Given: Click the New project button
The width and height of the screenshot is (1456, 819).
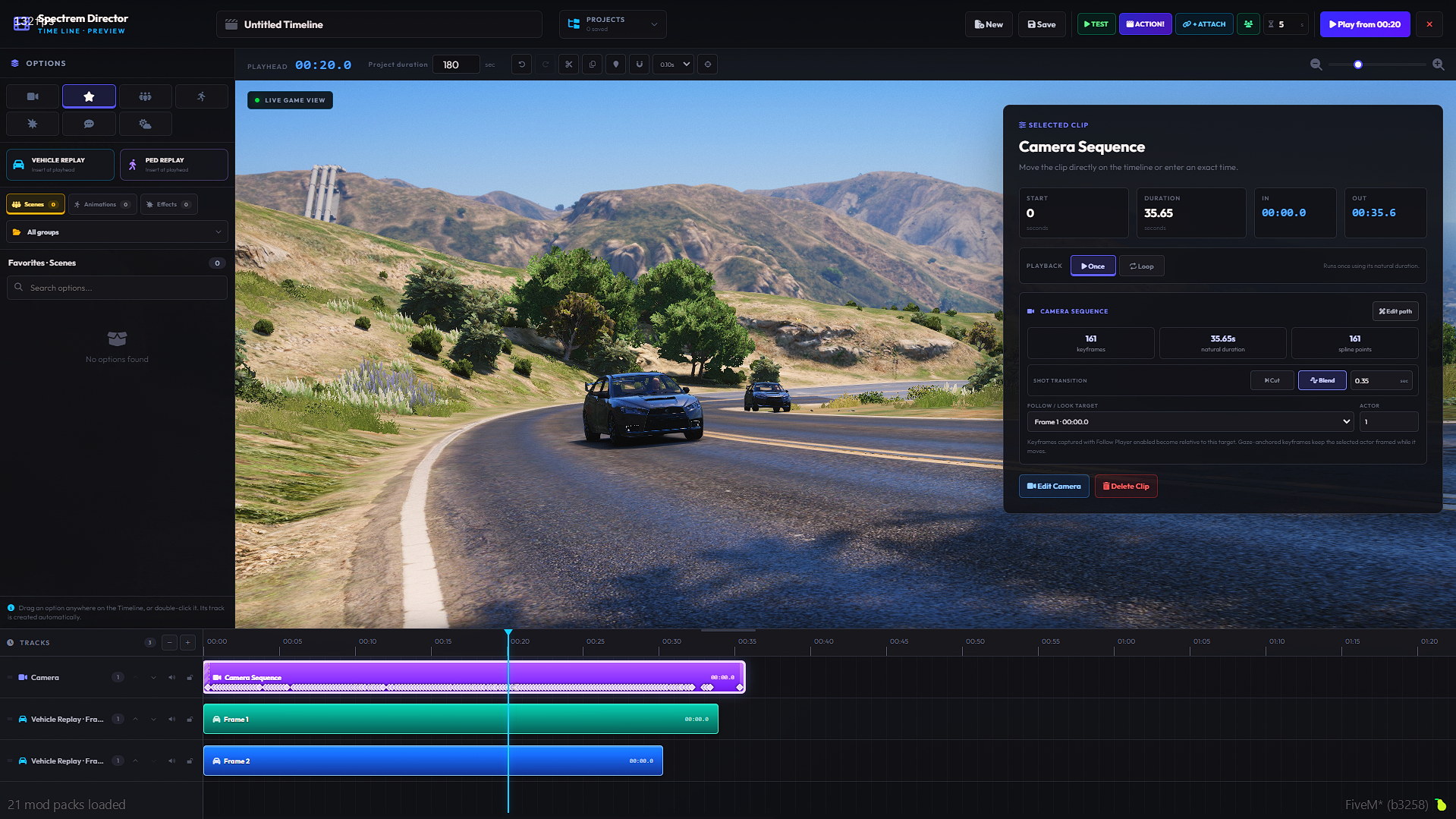Looking at the screenshot, I should (x=989, y=24).
